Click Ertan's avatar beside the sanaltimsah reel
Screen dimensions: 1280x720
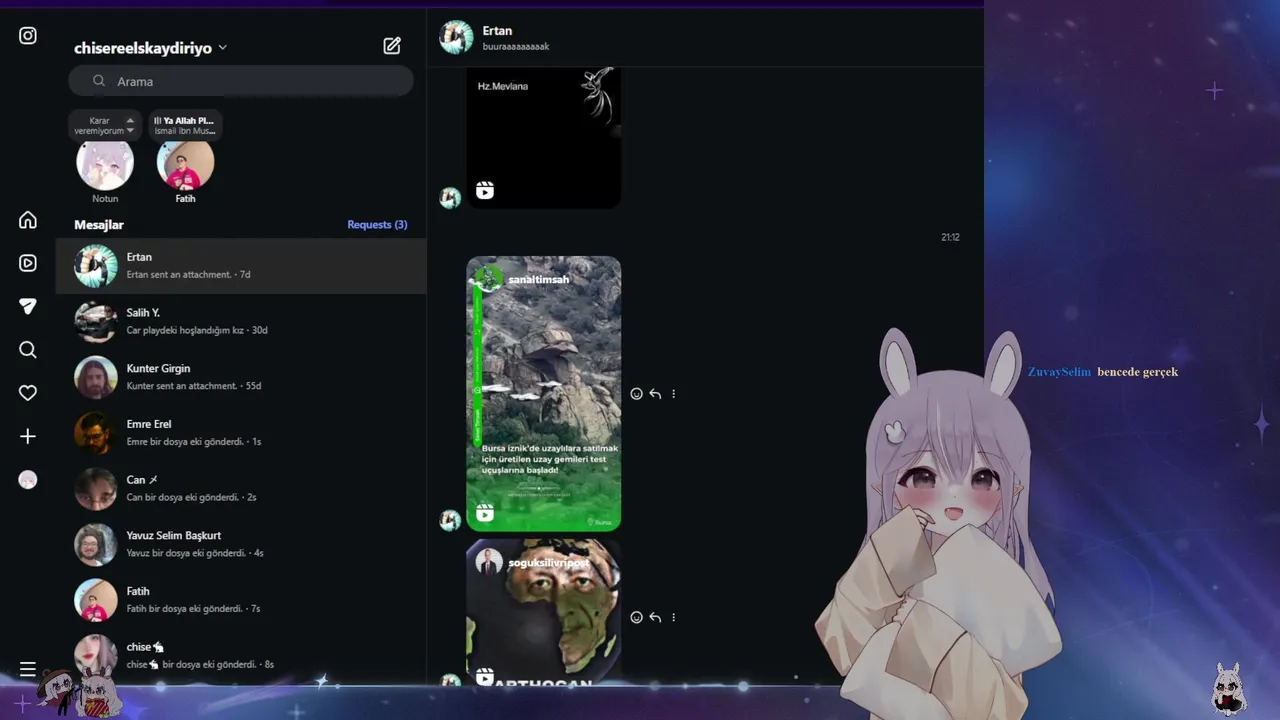[x=451, y=520]
